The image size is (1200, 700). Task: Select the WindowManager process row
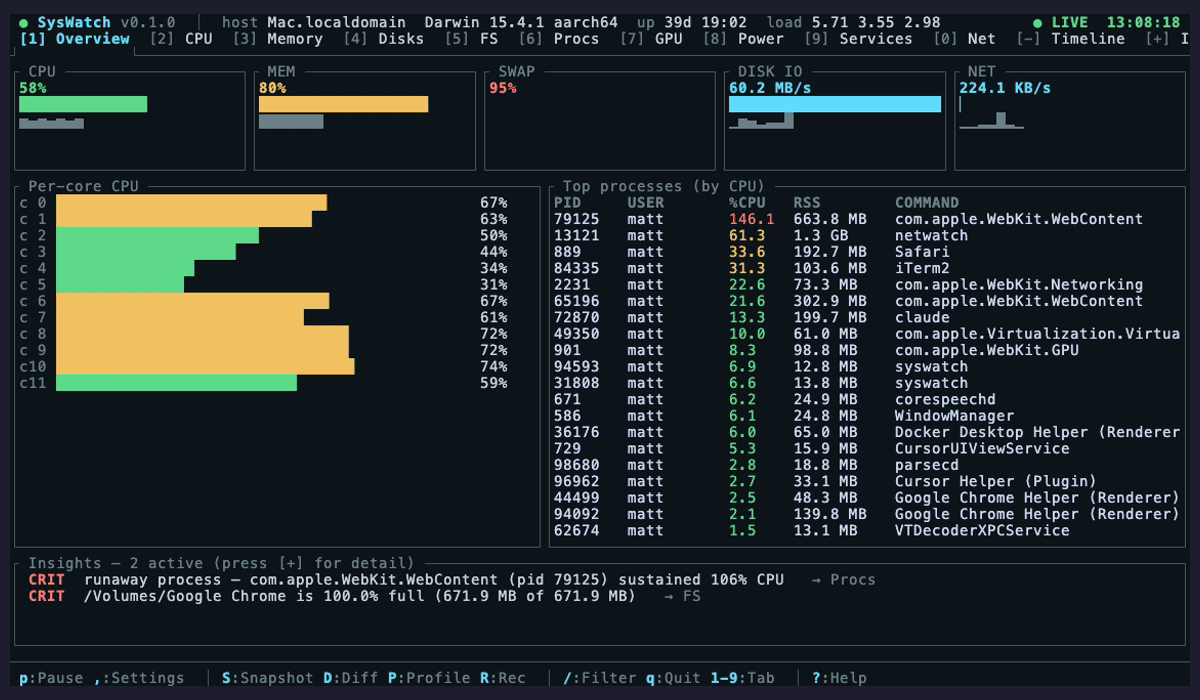(867, 416)
